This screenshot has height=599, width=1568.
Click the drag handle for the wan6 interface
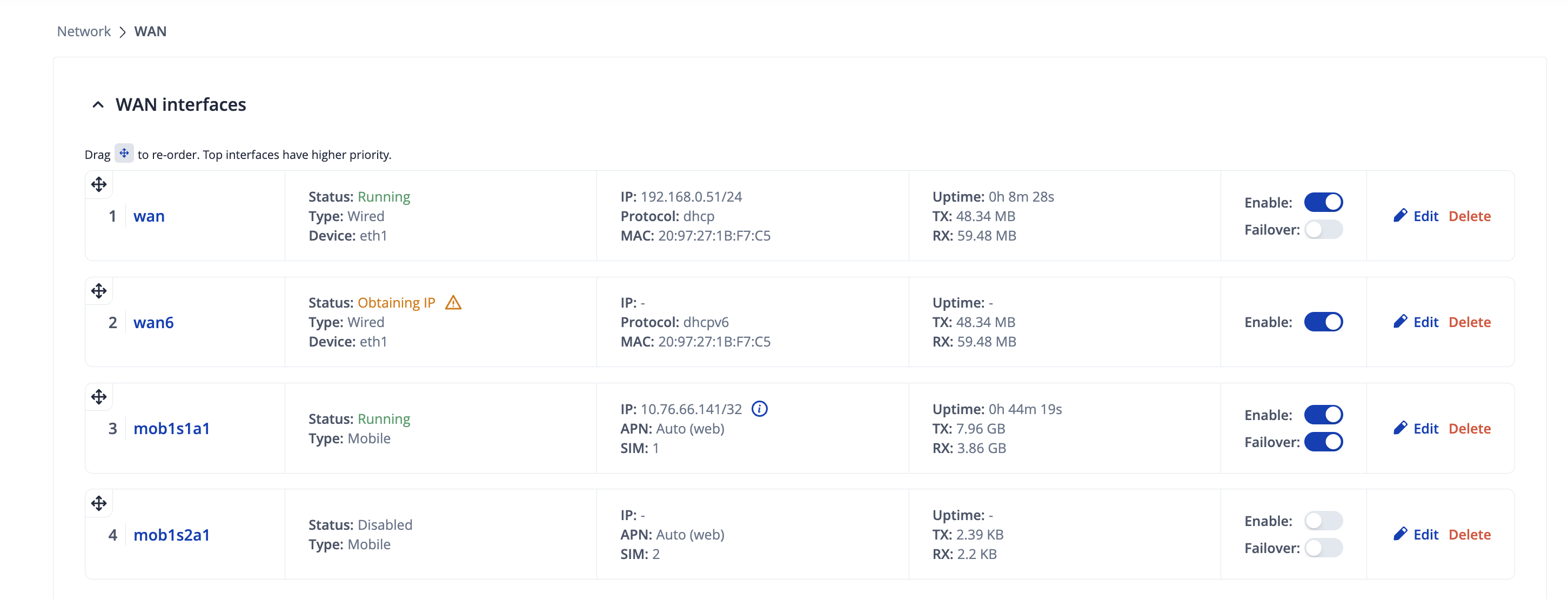(99, 291)
